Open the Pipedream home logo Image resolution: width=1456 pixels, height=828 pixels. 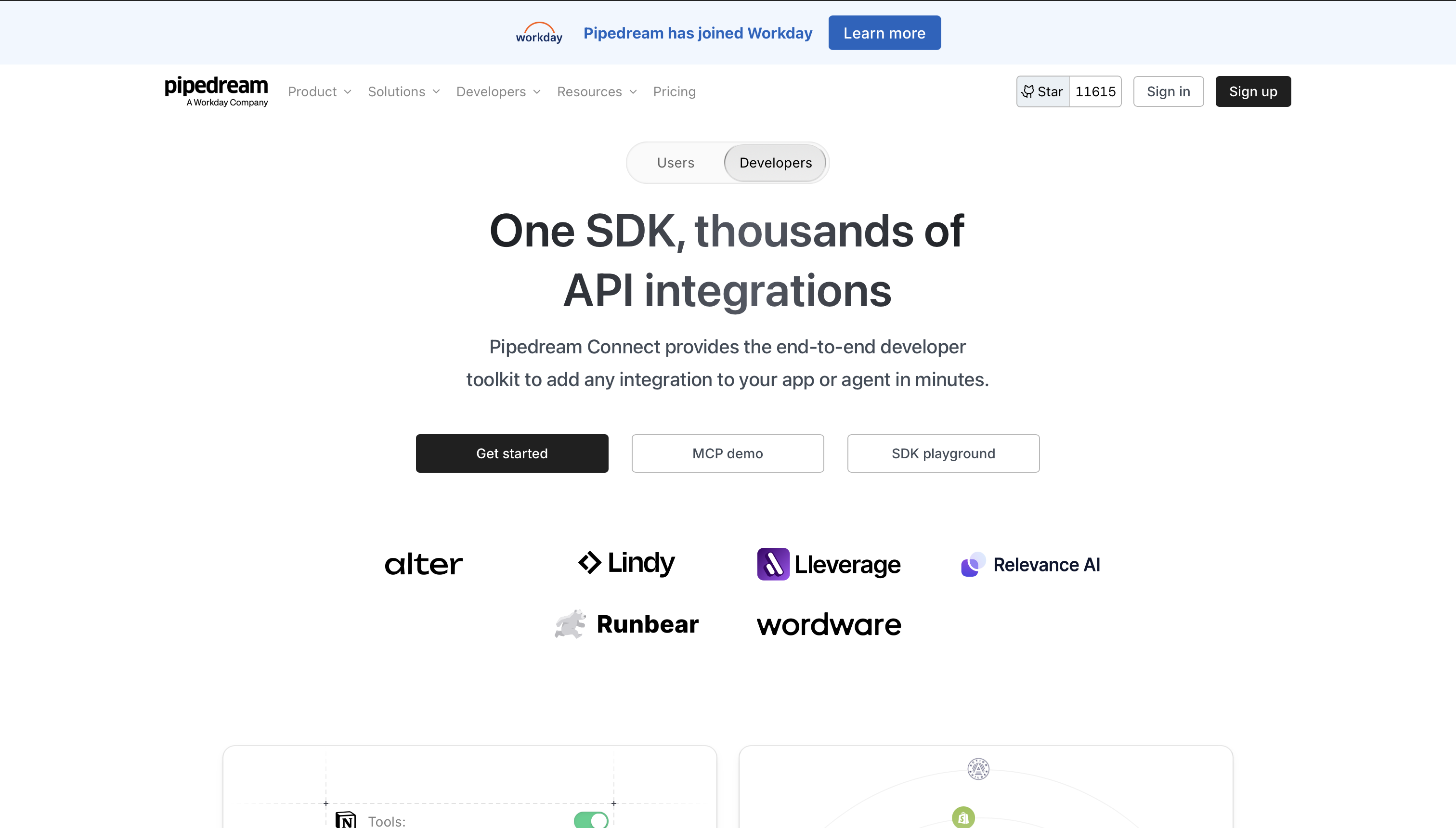[216, 91]
